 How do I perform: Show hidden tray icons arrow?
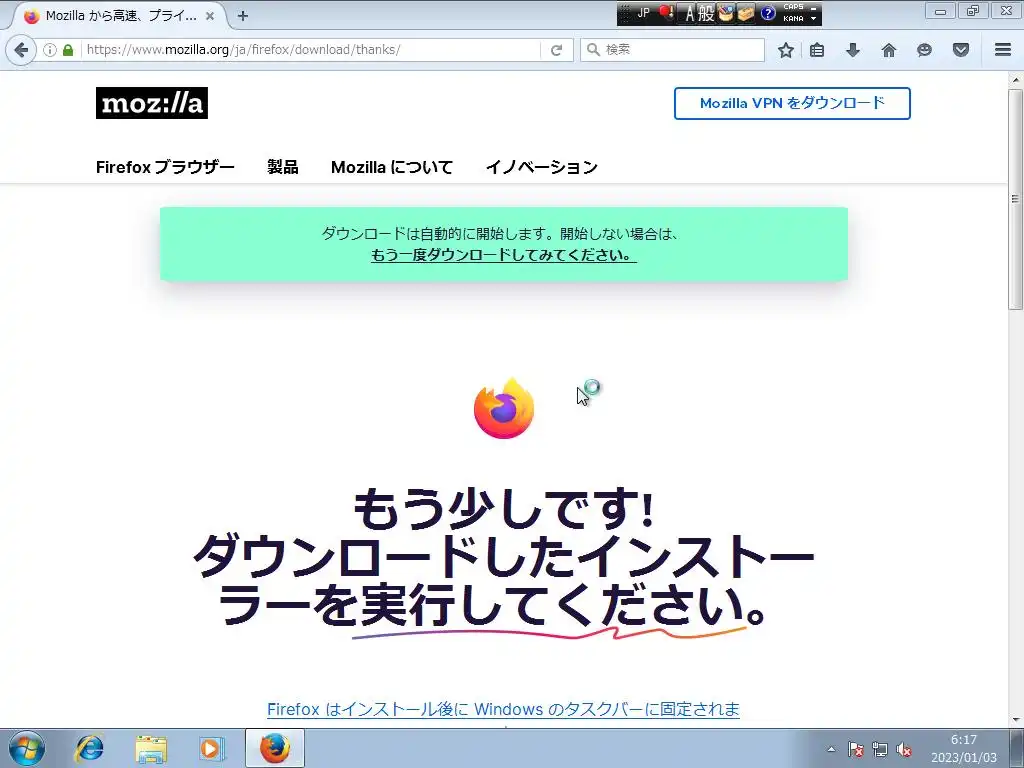click(831, 750)
